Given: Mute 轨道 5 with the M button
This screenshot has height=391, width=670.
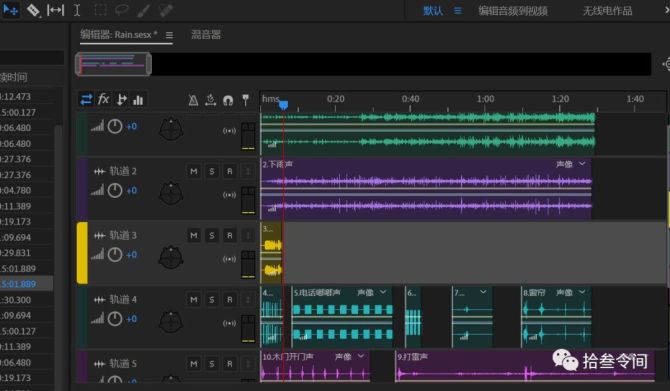Looking at the screenshot, I should pos(194,364).
